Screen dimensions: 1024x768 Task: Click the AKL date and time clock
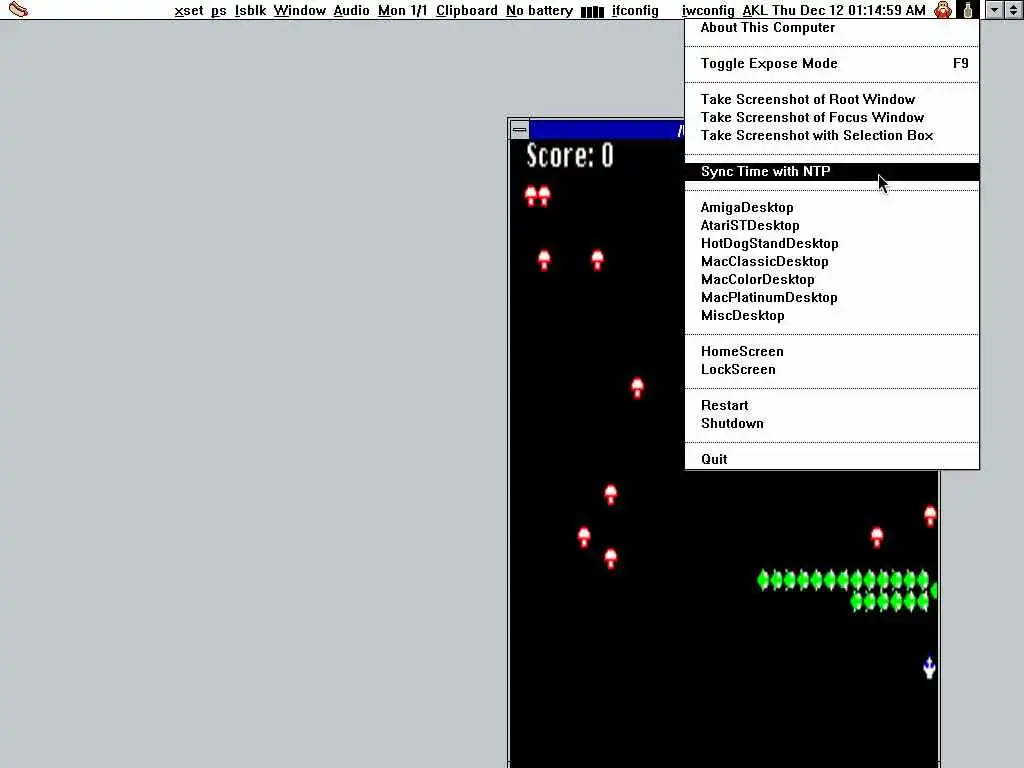pyautogui.click(x=834, y=10)
